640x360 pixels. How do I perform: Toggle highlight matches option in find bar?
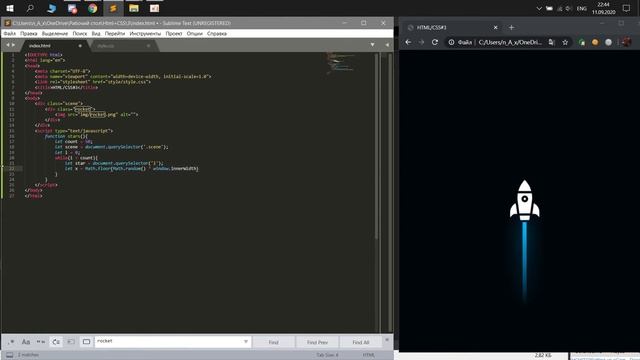pyautogui.click(x=86, y=342)
